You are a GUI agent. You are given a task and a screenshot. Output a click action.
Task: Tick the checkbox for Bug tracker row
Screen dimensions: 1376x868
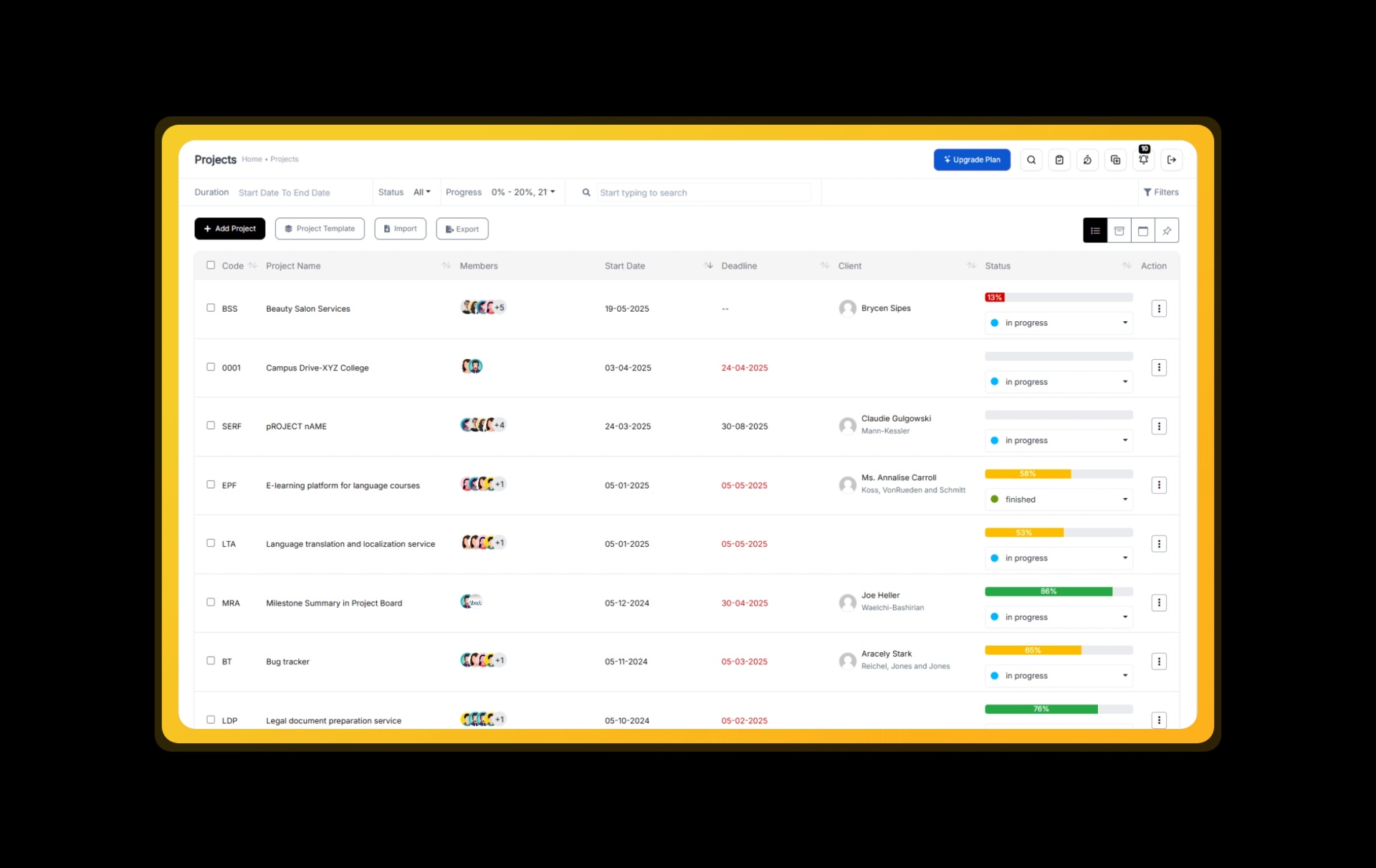pos(211,661)
